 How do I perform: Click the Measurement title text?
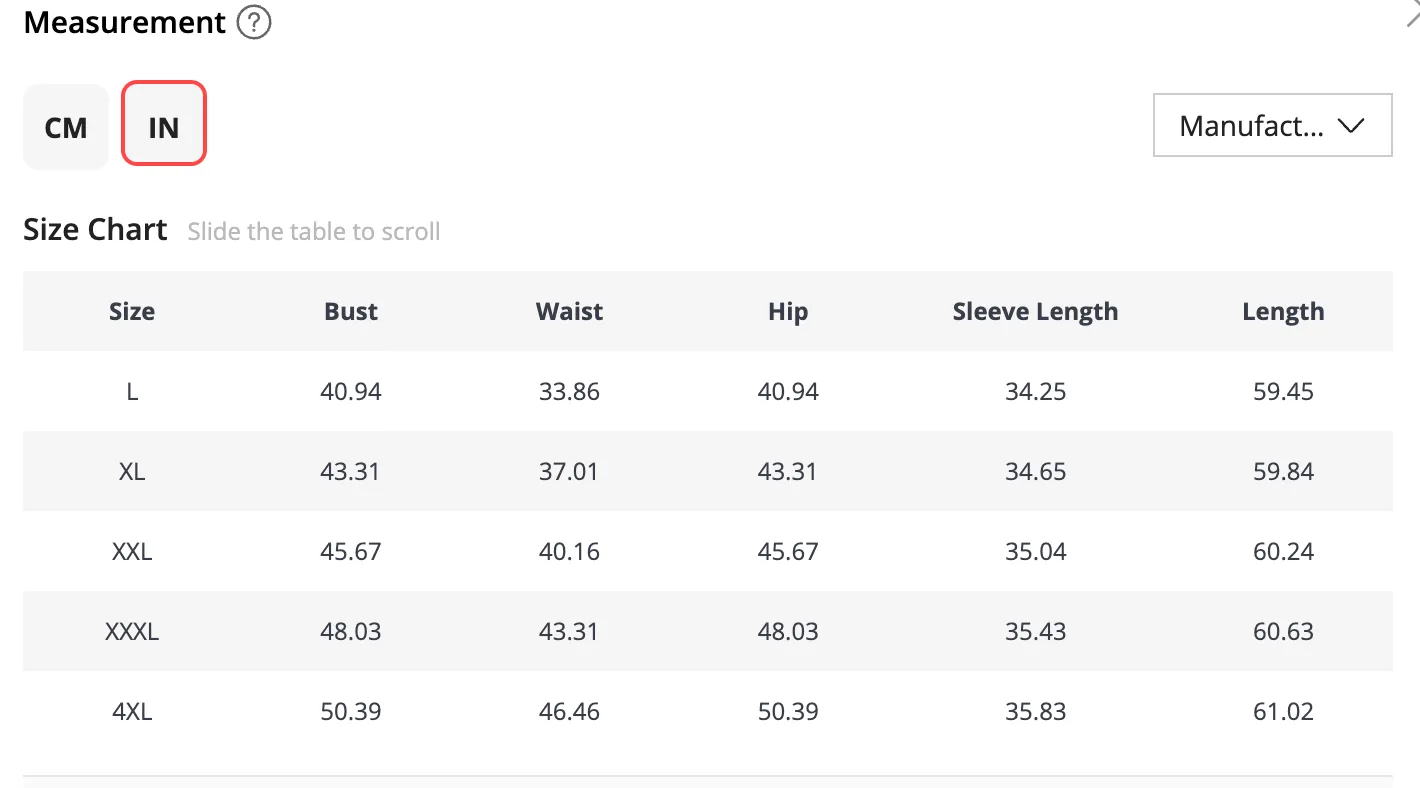click(124, 22)
